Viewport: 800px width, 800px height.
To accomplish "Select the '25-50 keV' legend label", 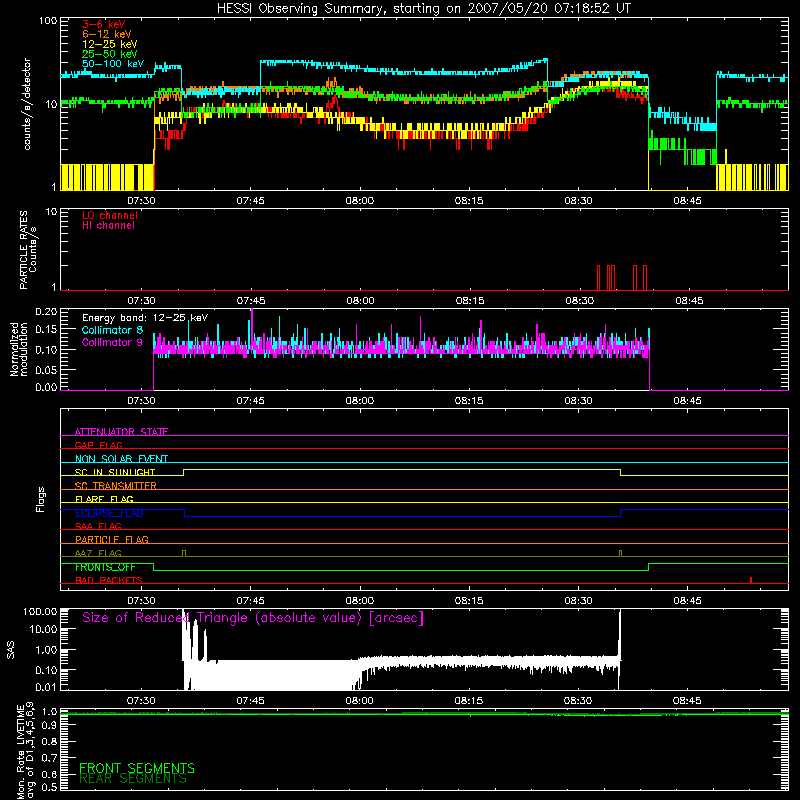I will pyautogui.click(x=110, y=54).
